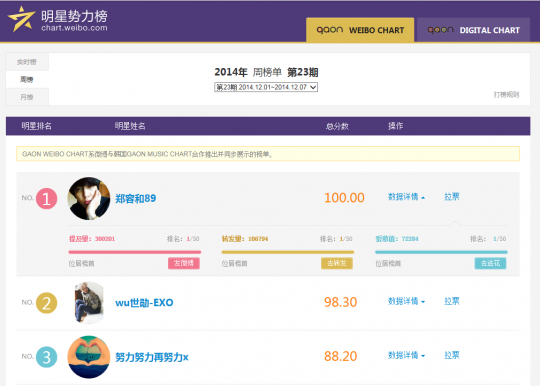Click the teal 去送花 button

(x=490, y=263)
